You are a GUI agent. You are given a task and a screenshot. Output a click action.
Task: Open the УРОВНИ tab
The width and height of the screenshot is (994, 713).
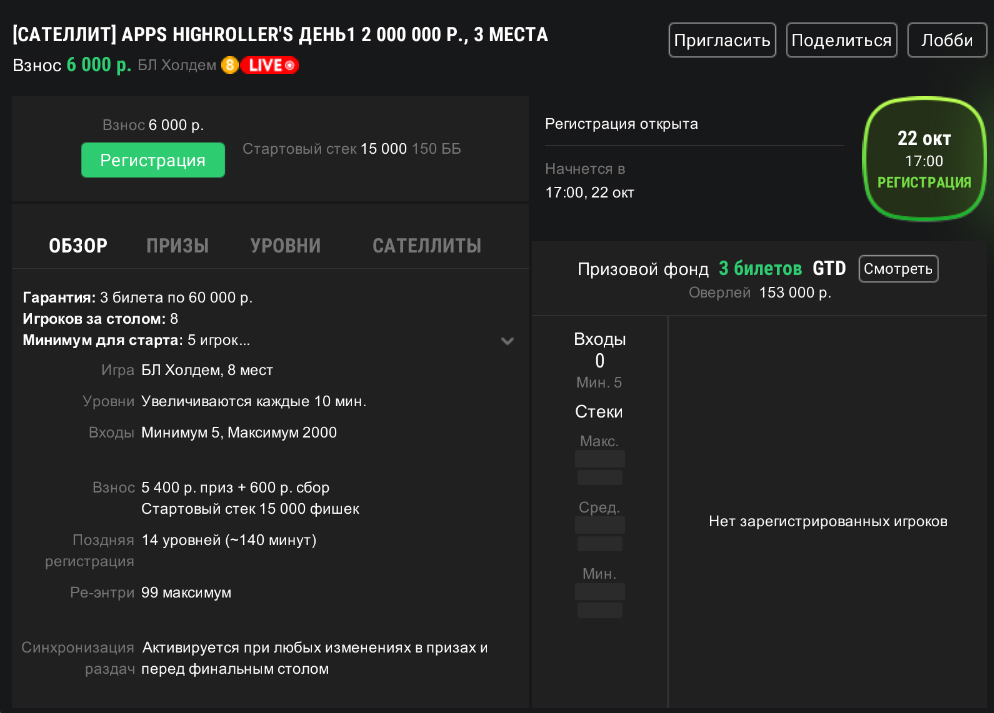pyautogui.click(x=285, y=246)
